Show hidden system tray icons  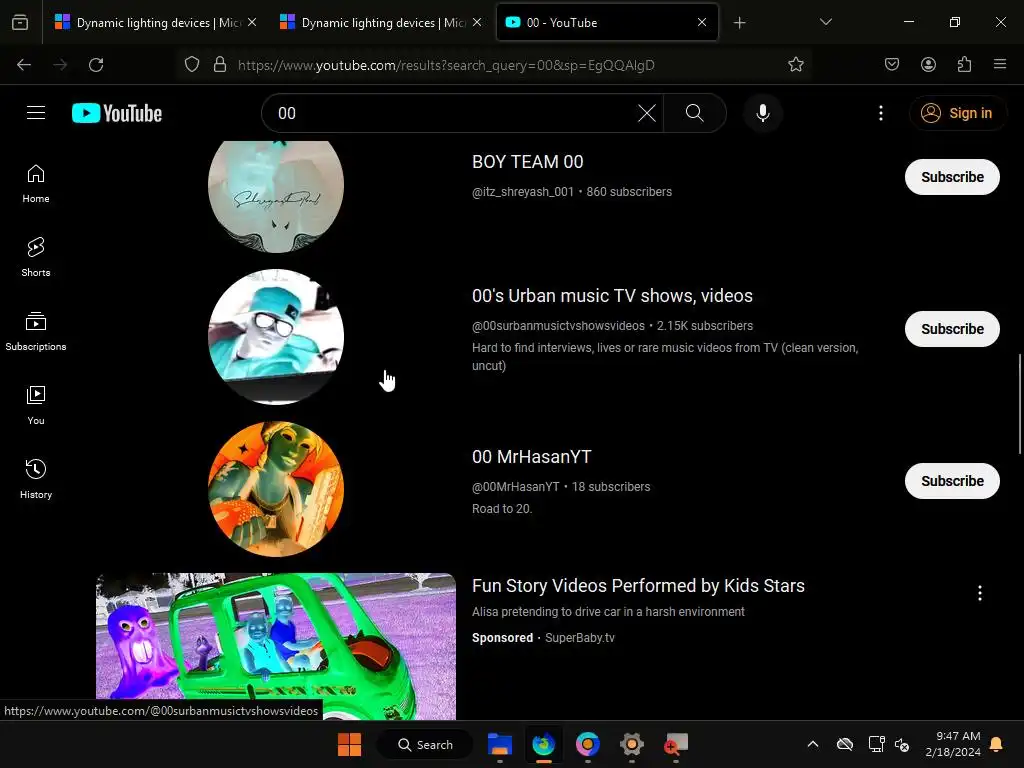coord(813,744)
